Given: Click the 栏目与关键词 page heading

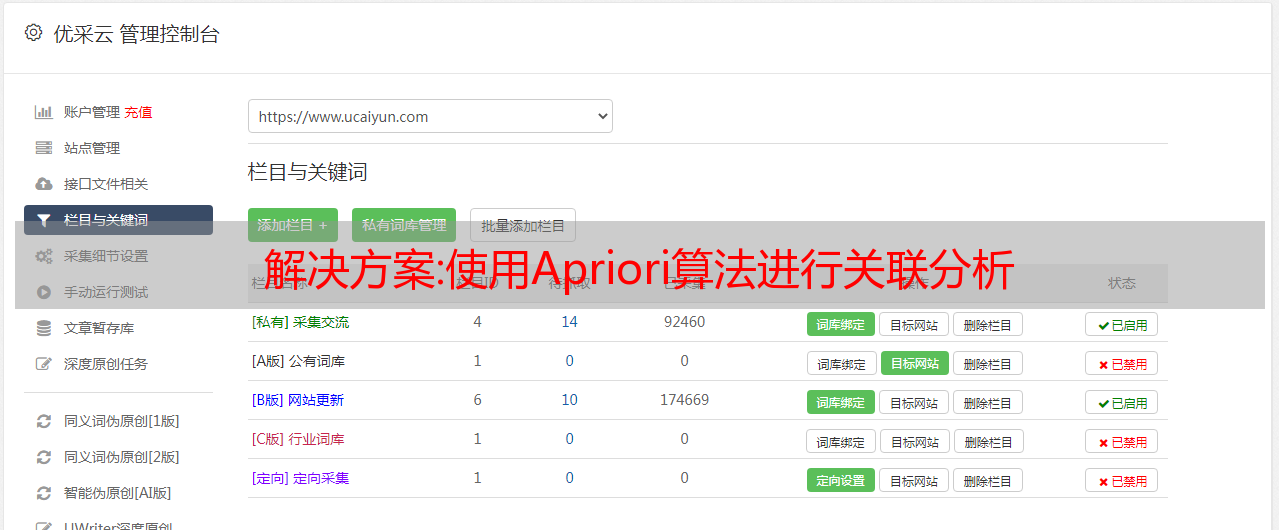Looking at the screenshot, I should coord(308,172).
